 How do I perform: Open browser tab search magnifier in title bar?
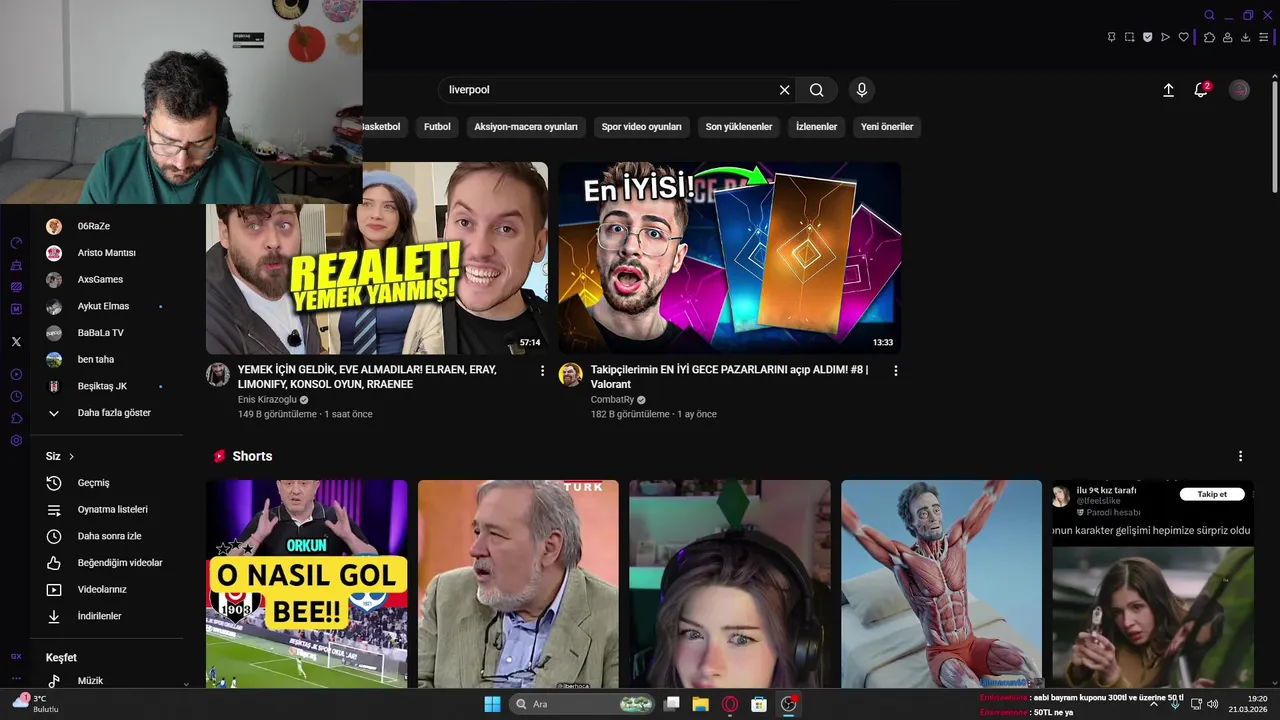1209,15
